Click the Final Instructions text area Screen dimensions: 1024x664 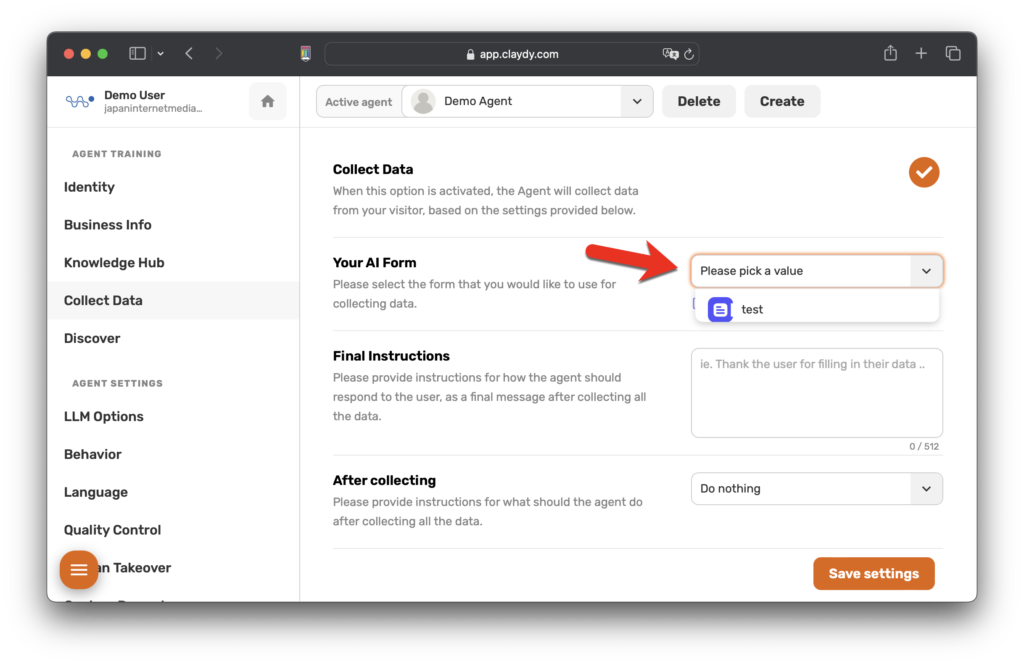(816, 392)
